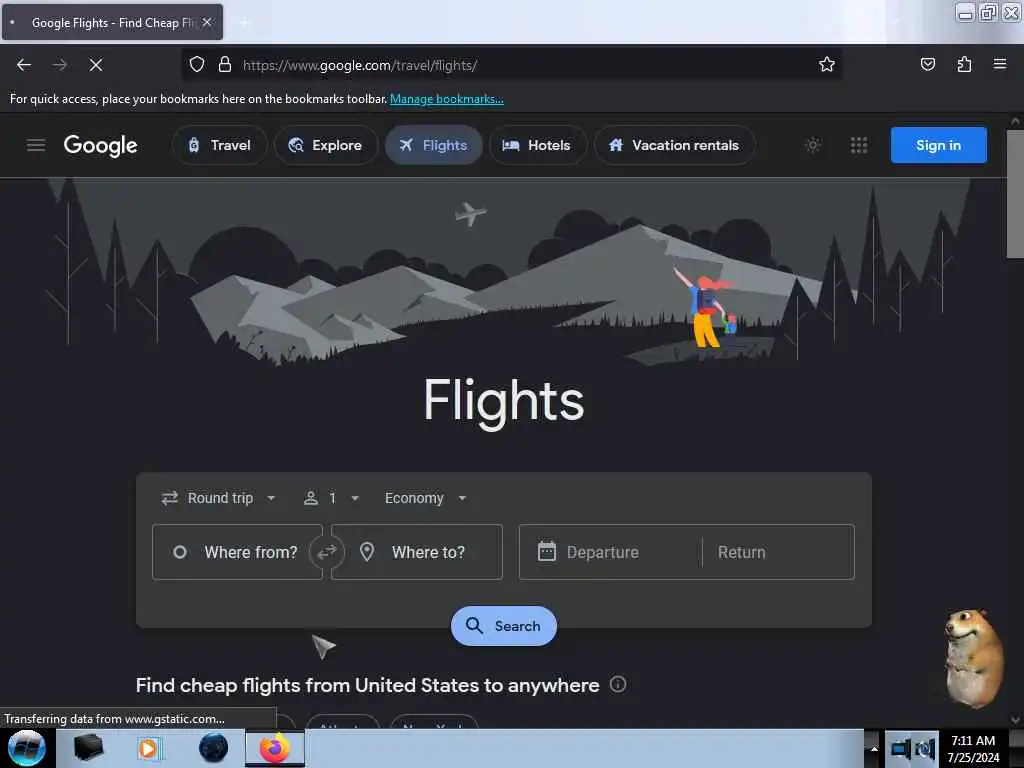Show site security lock information

[x=225, y=65]
